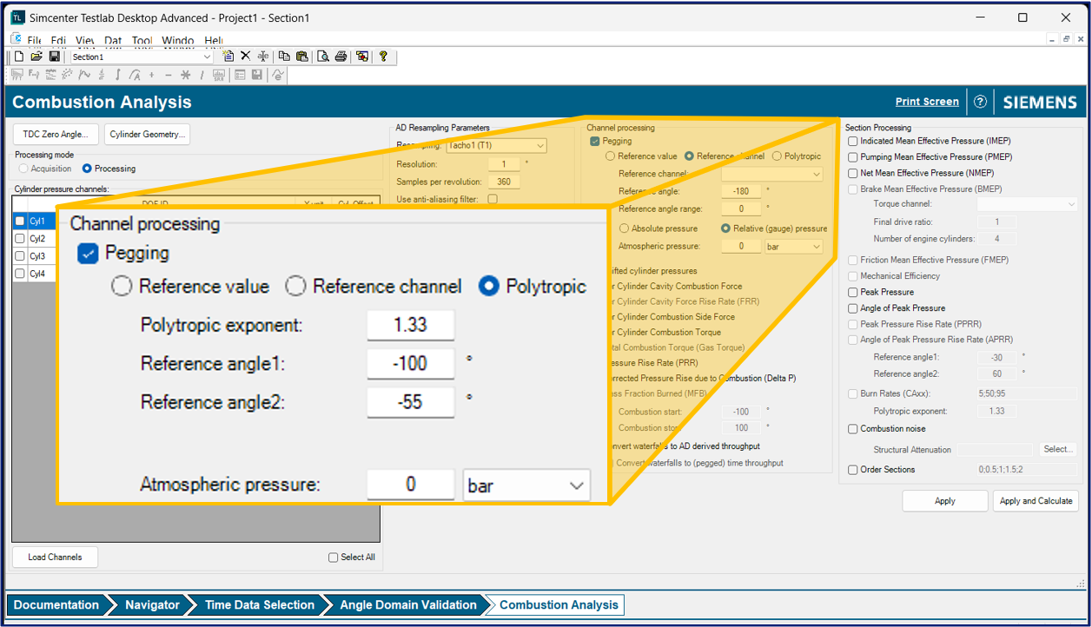The height and width of the screenshot is (627, 1091).
Task: Click the TDC Zero Angle... button
Action: 56,134
